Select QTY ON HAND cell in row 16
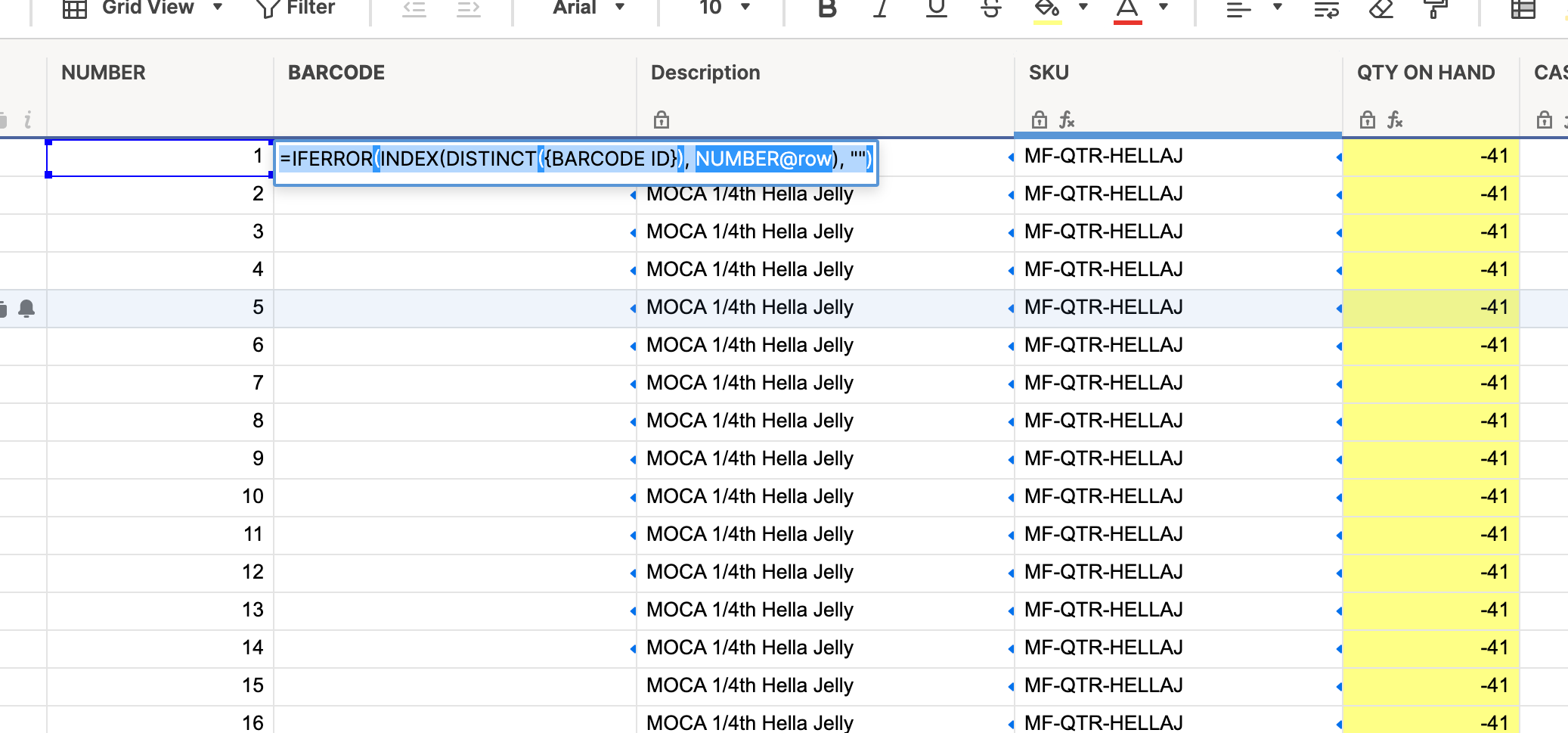 tap(1430, 720)
